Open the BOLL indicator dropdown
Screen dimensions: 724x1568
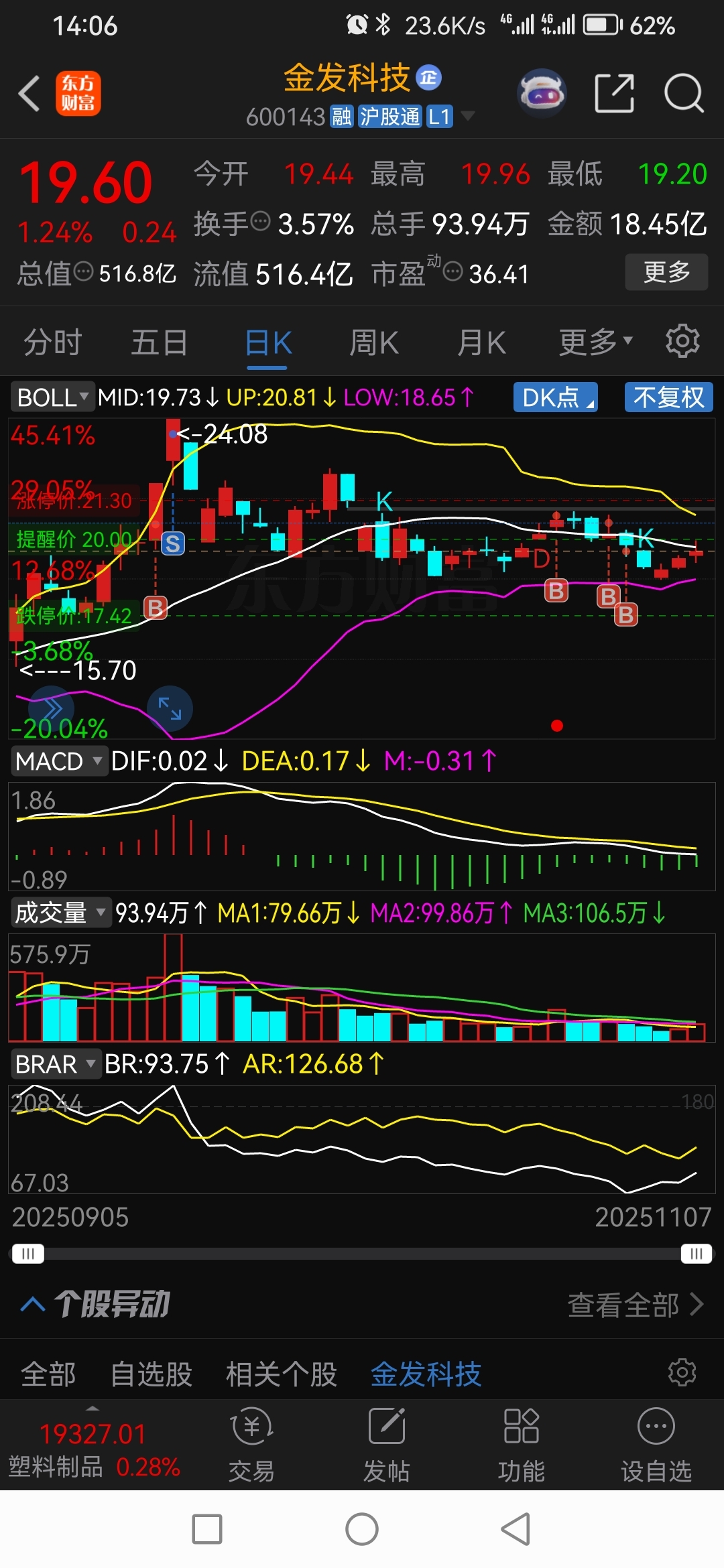[52, 397]
